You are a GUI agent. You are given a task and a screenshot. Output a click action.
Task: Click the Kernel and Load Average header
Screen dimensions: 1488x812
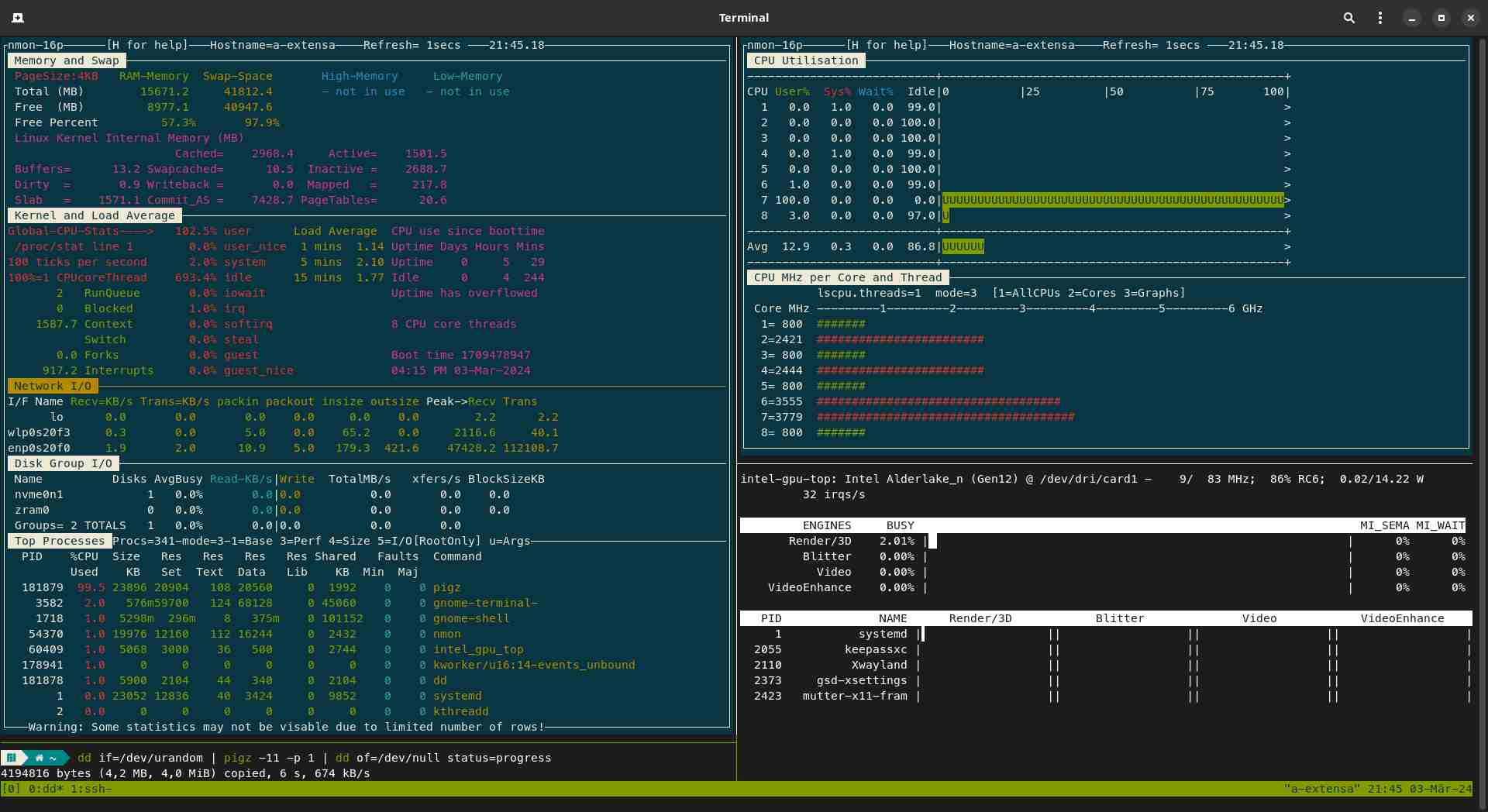point(95,215)
